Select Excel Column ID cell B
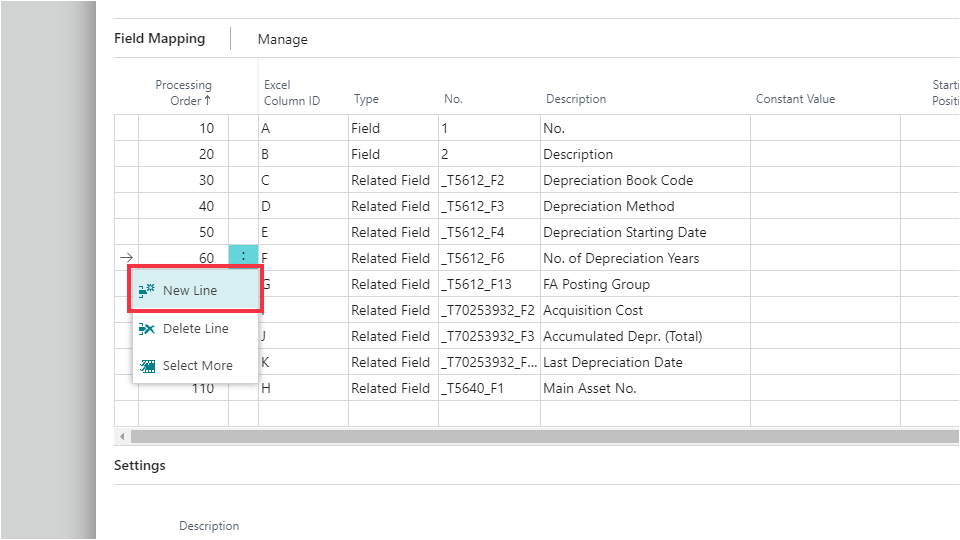The image size is (960, 540). tap(303, 154)
